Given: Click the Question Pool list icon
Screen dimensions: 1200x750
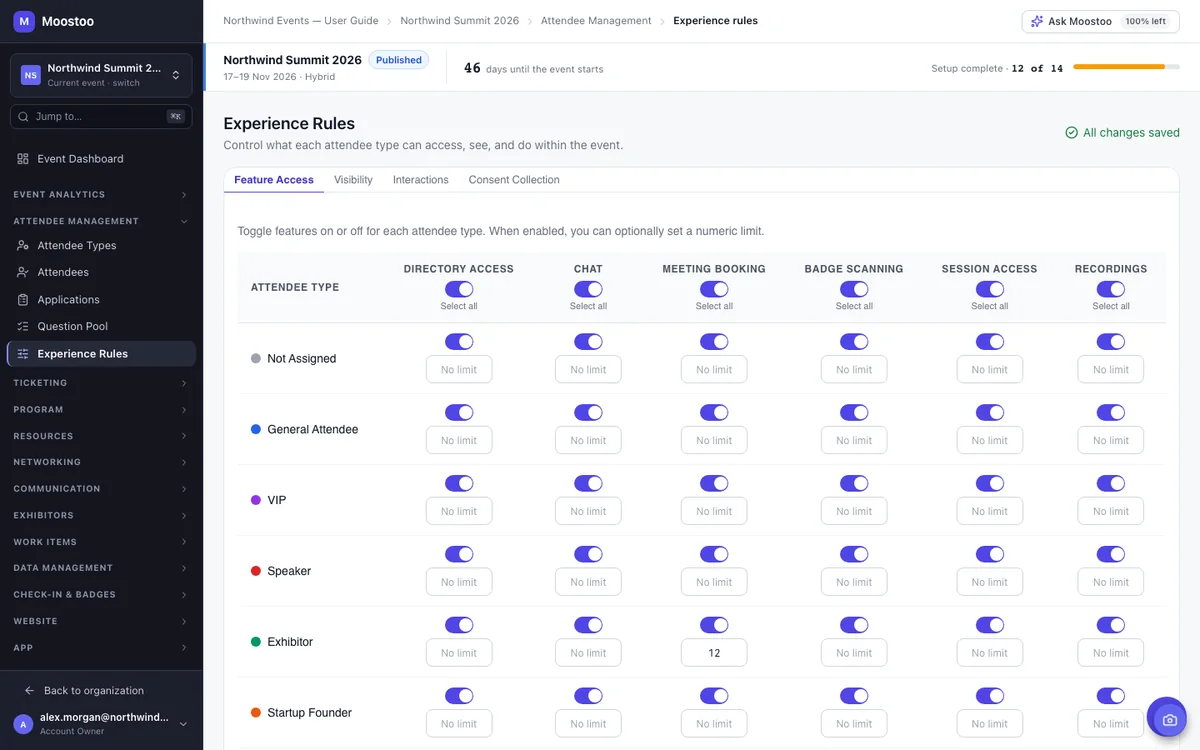Looking at the screenshot, I should coord(23,326).
